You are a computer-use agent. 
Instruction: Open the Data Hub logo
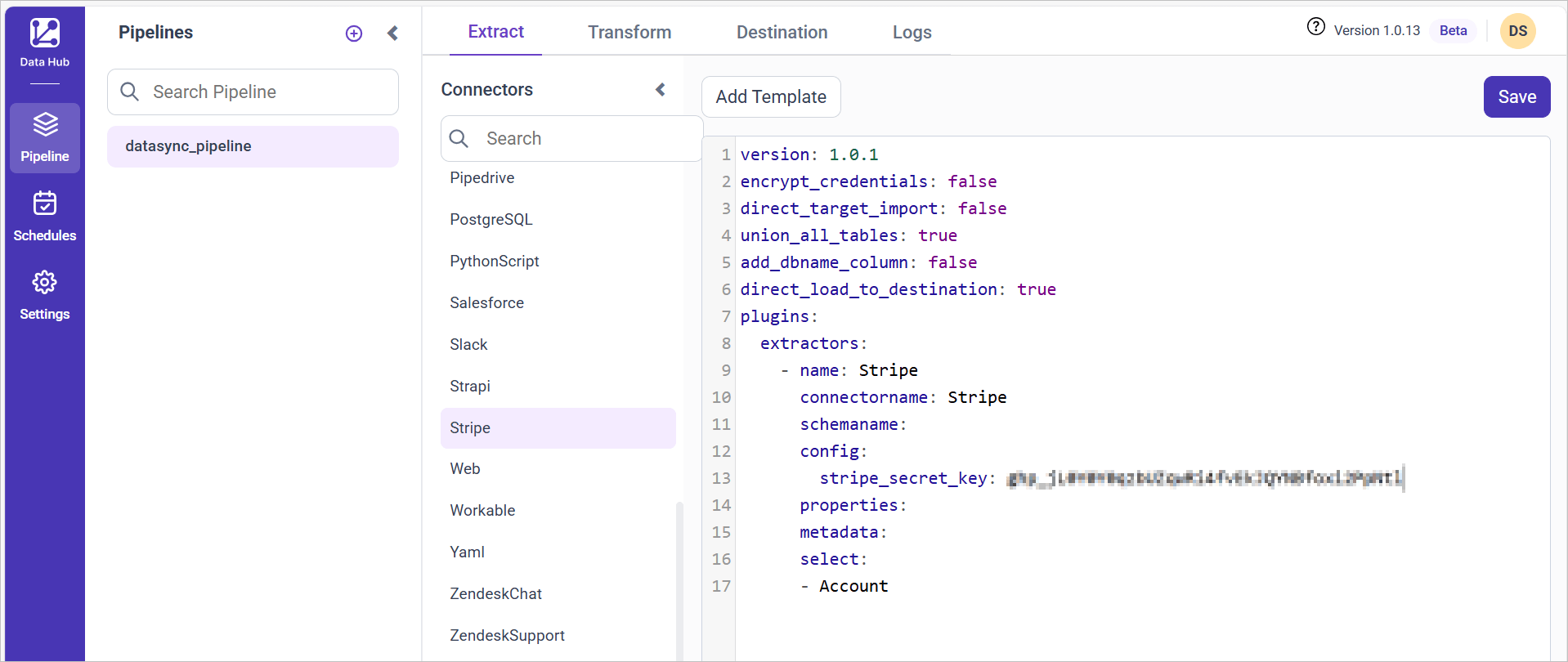(44, 43)
